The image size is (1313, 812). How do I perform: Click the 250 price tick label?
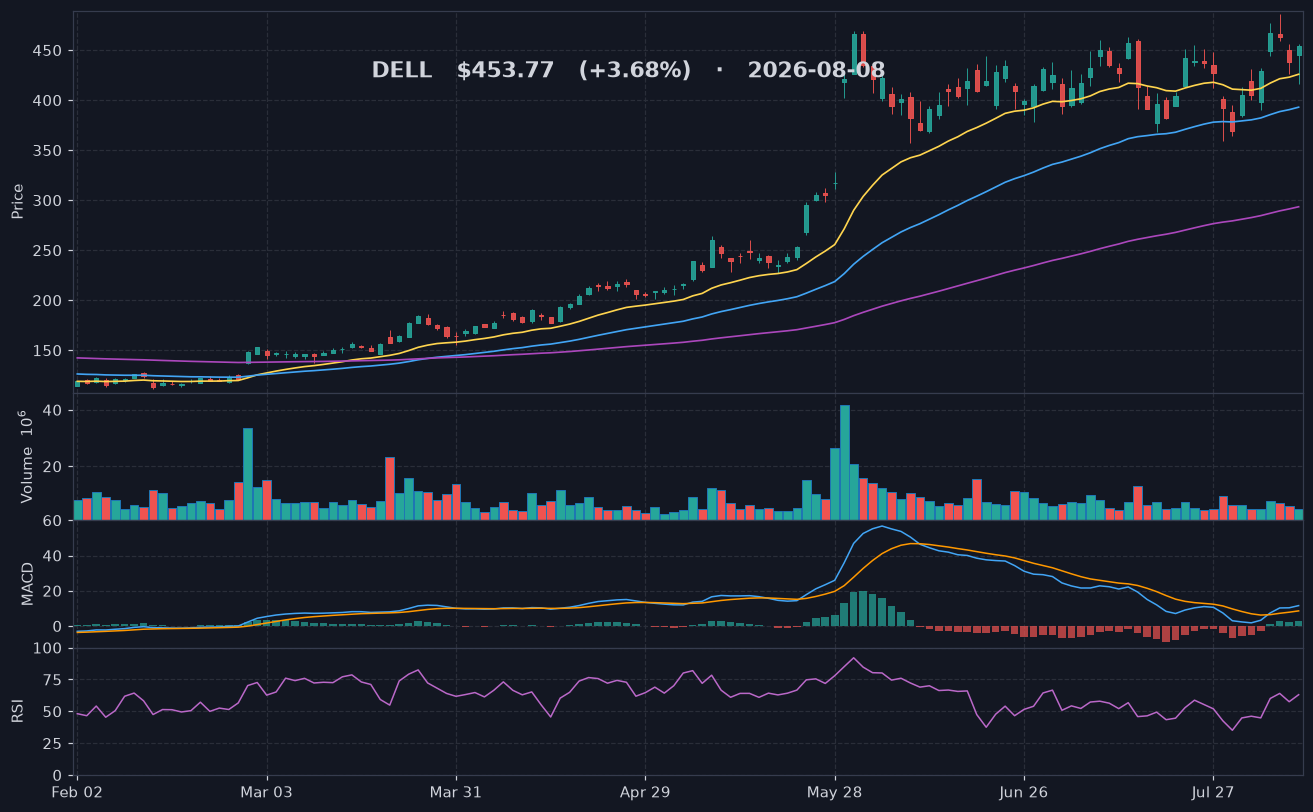(46, 251)
